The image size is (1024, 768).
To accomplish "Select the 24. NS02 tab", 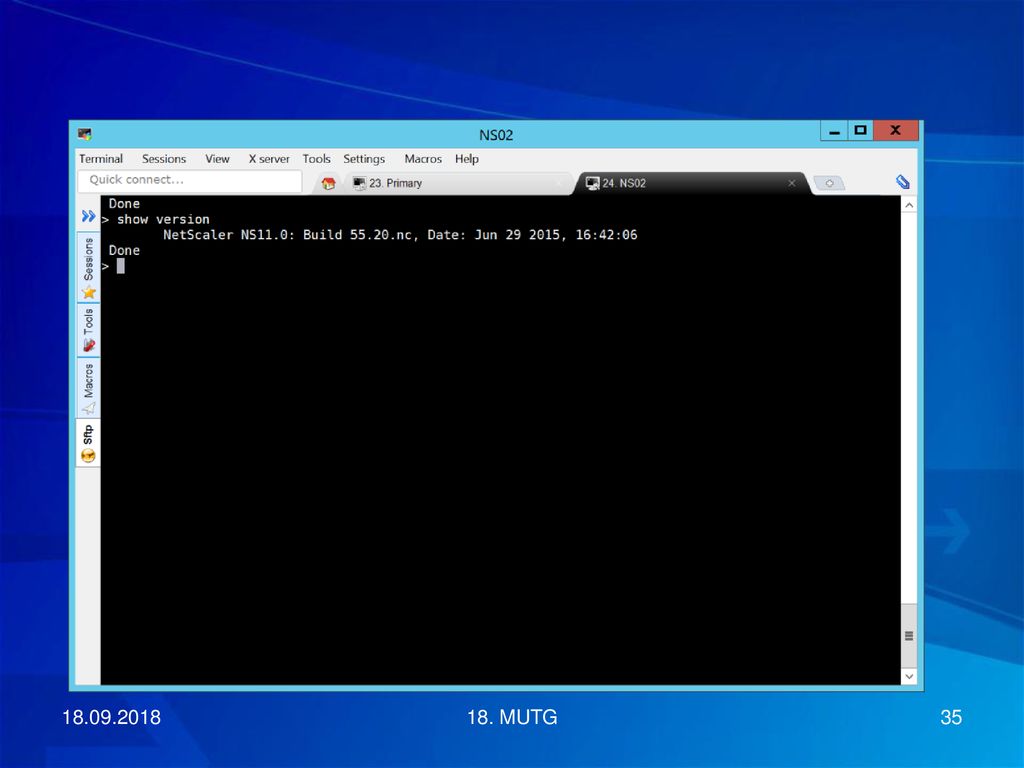I will coord(691,184).
